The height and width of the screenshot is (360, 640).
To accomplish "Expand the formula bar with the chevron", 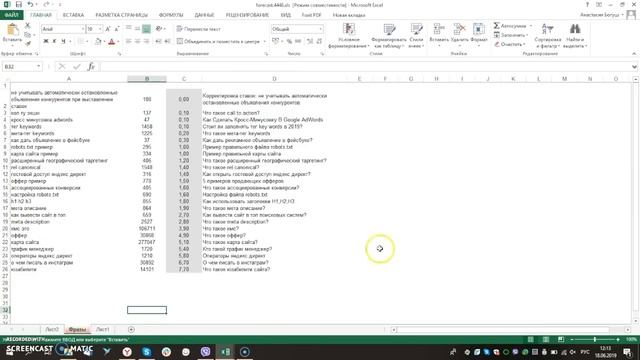I will coord(634,67).
